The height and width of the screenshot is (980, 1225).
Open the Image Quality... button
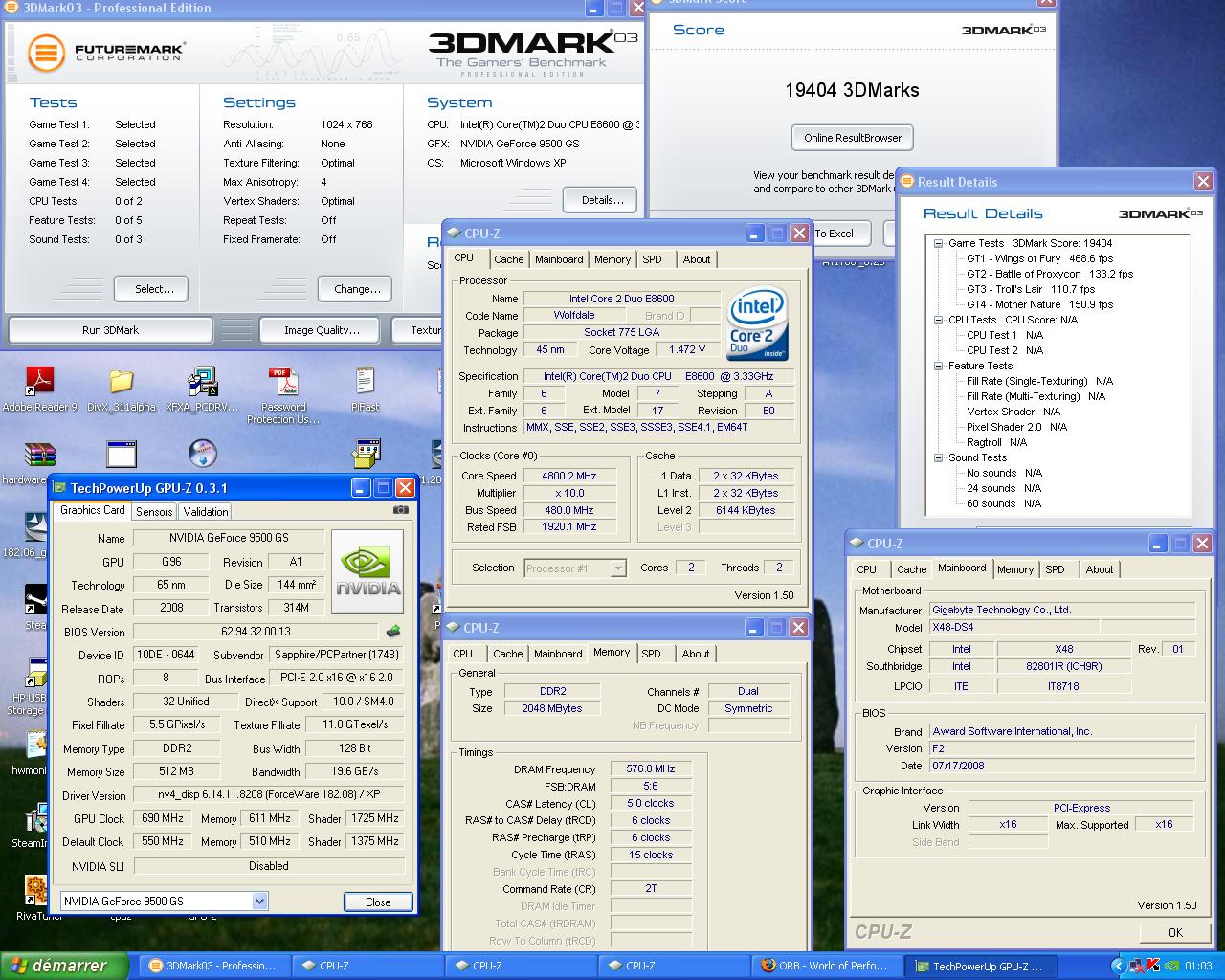[322, 330]
